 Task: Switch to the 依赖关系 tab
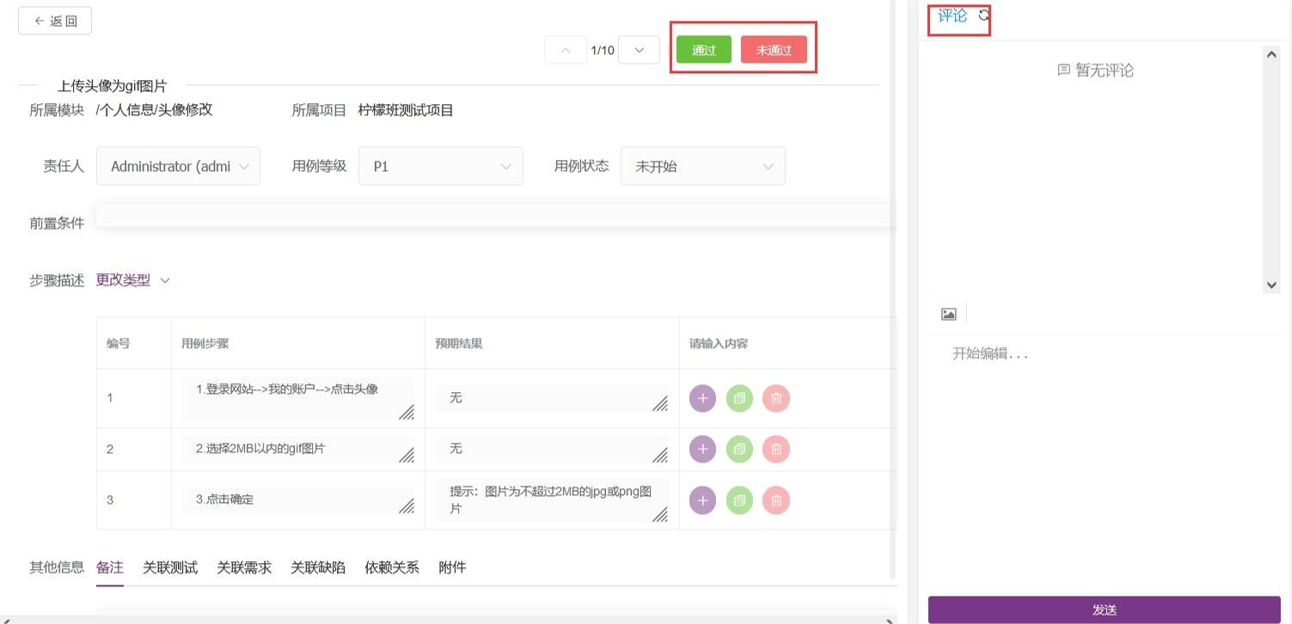click(x=392, y=567)
